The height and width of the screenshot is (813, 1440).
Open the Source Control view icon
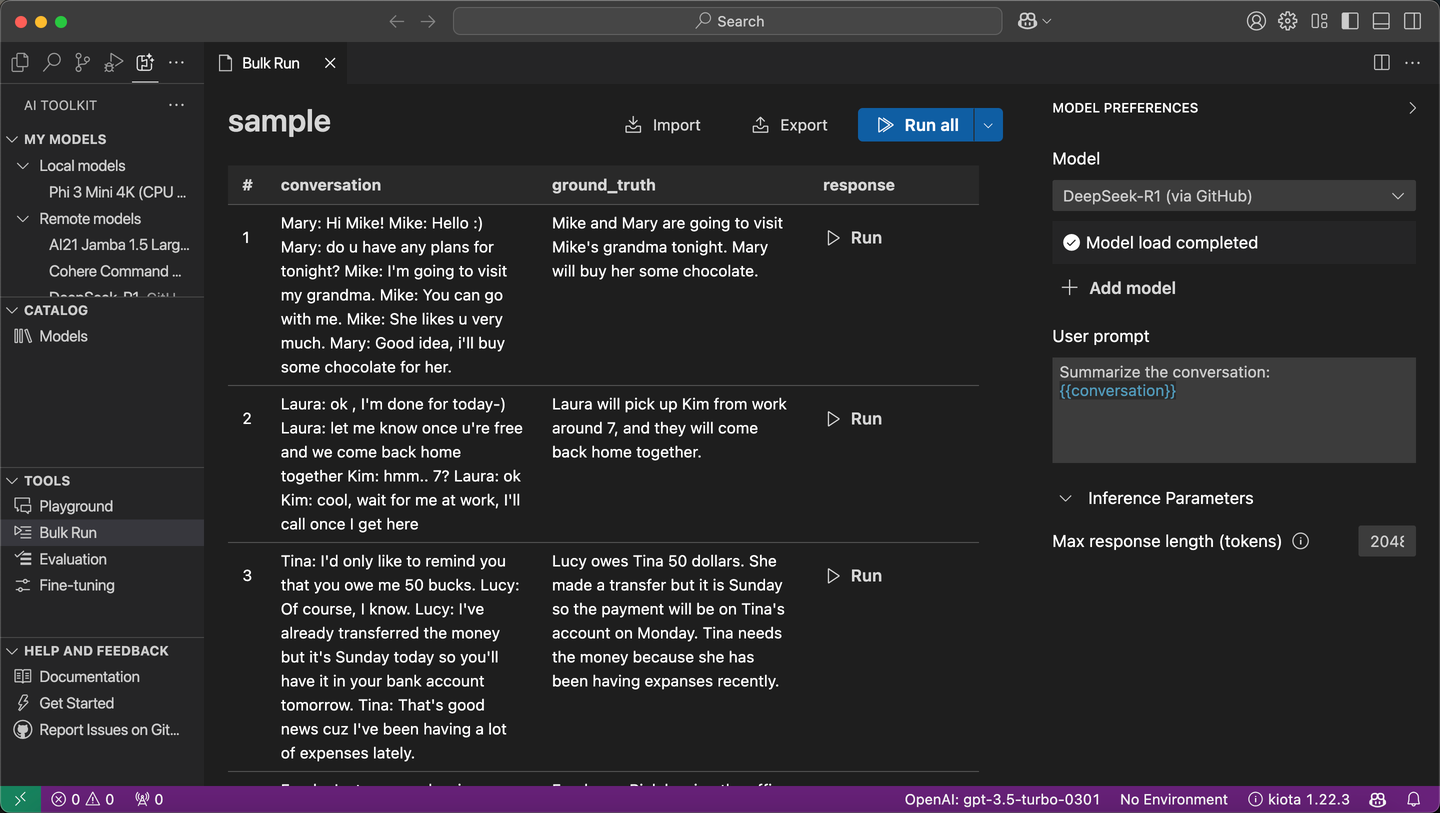83,63
